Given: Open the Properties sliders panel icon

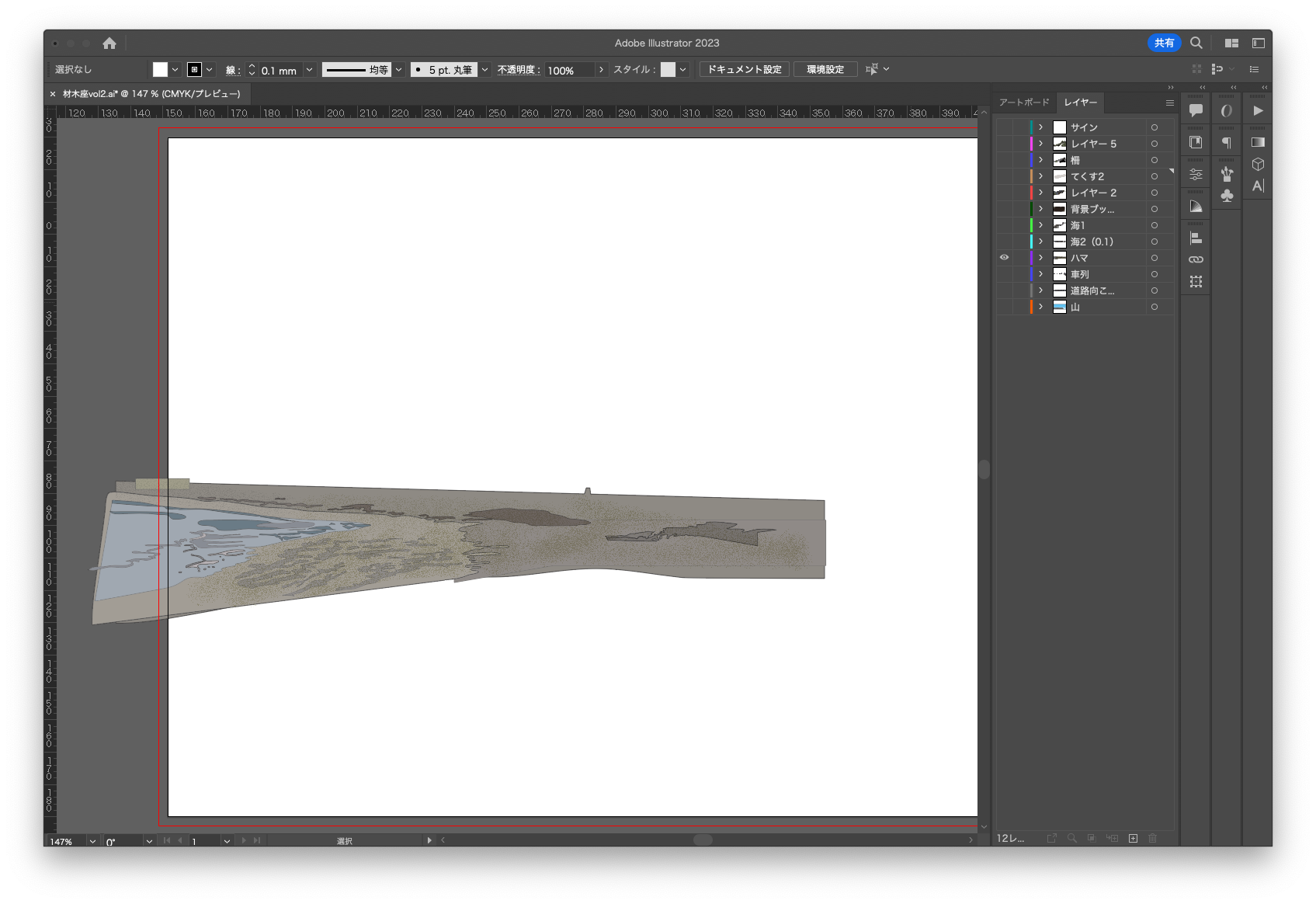Looking at the screenshot, I should tap(1196, 175).
